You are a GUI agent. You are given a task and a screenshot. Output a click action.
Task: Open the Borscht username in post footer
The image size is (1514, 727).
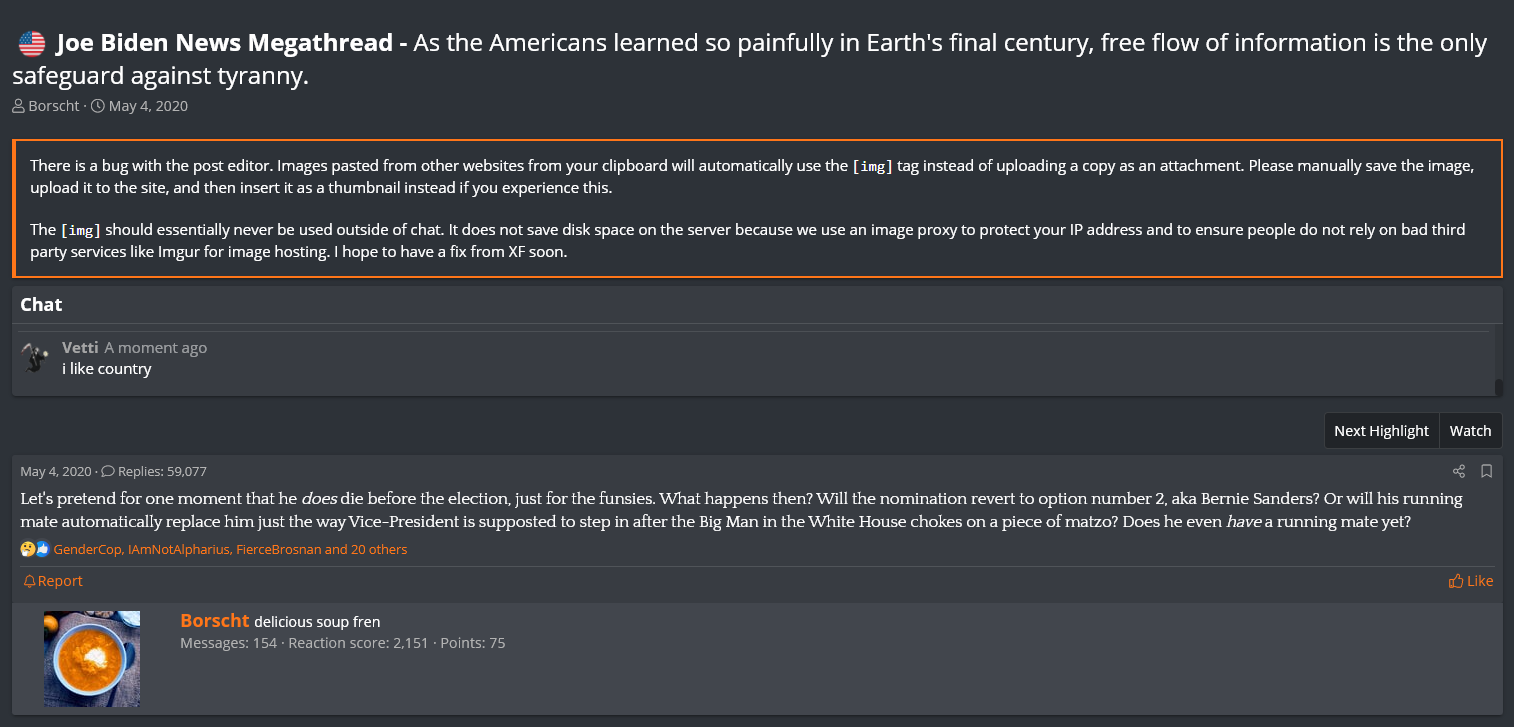point(214,621)
